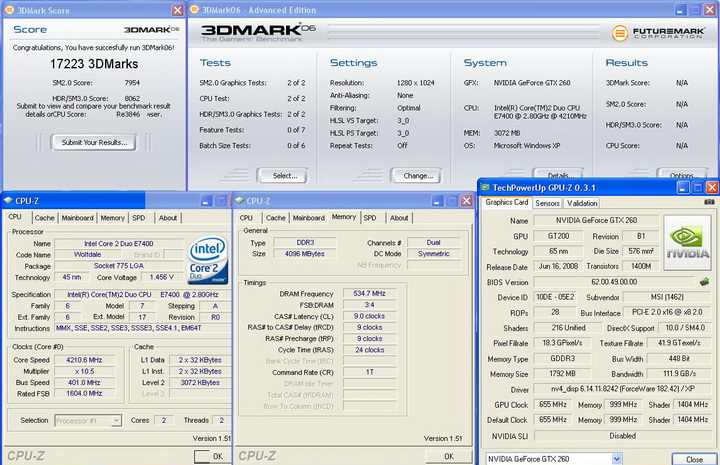Select CPU tab in the CPU-Z Memory window
Screen dimensions: 720x465
pyautogui.click(x=246, y=218)
